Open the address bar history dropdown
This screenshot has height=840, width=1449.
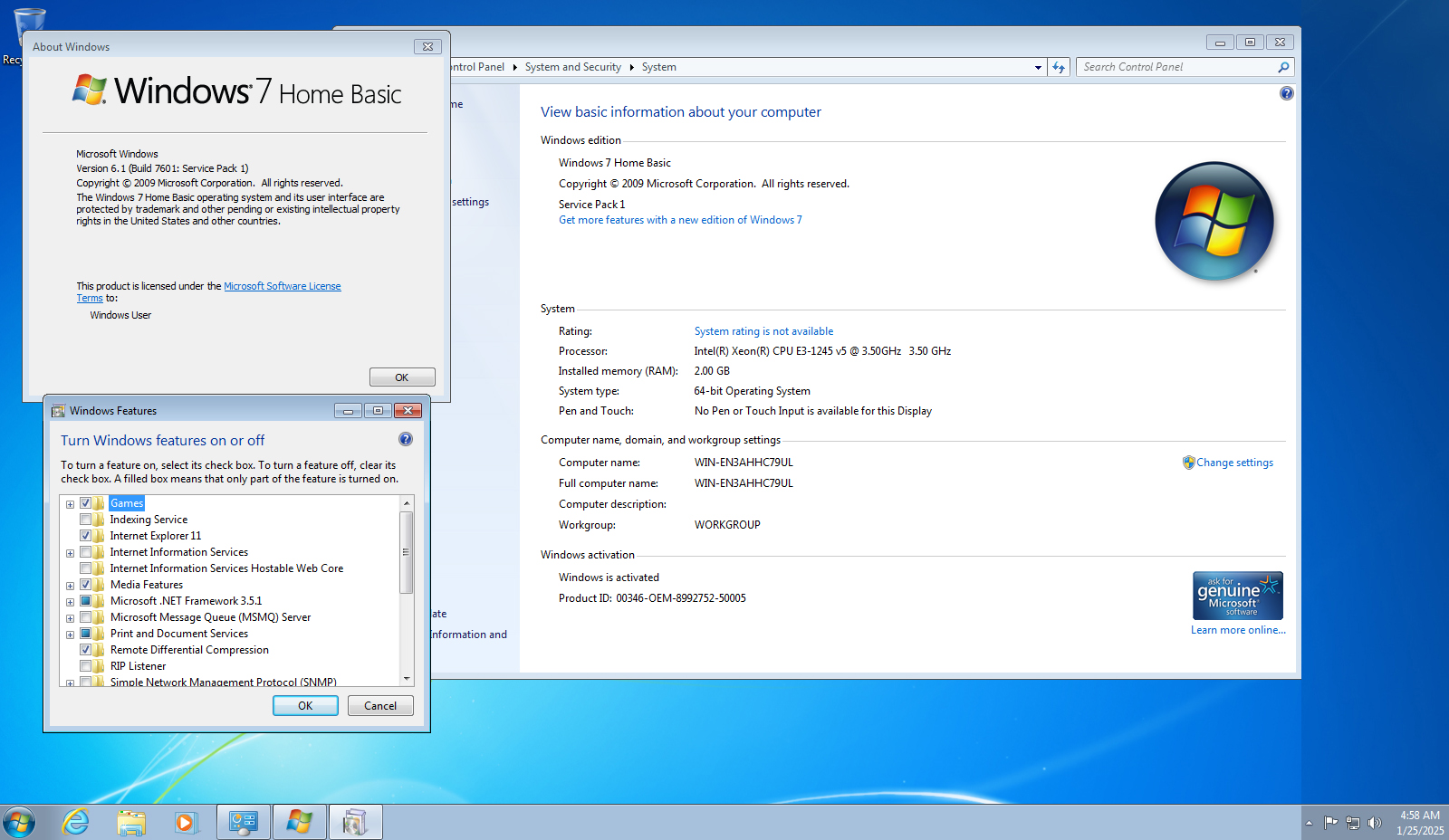tap(1038, 67)
